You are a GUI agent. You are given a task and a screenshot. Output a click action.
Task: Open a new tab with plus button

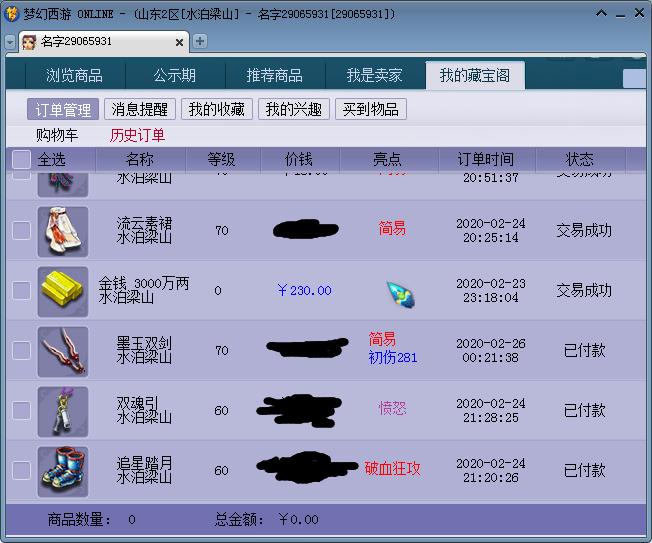click(200, 41)
